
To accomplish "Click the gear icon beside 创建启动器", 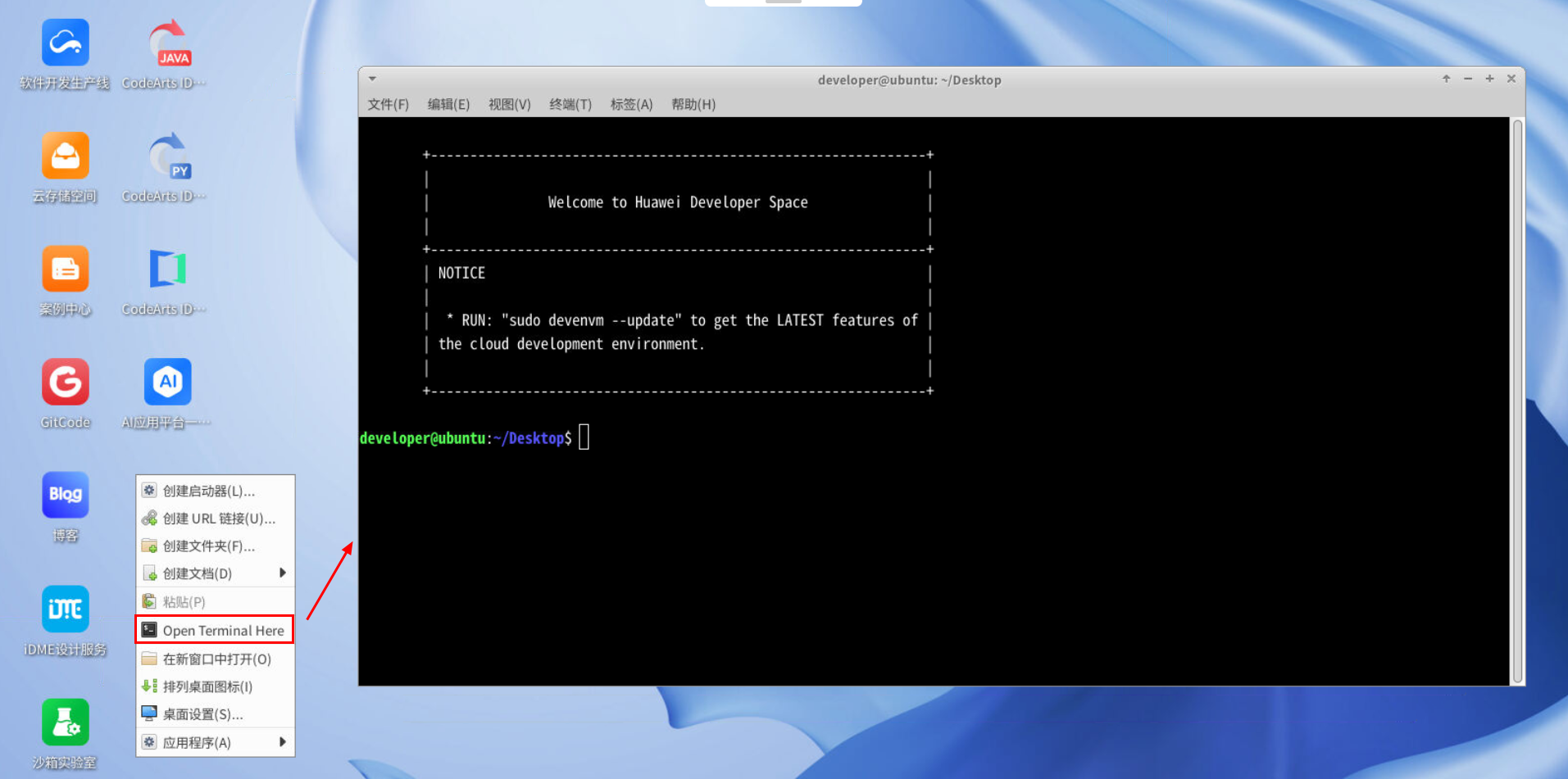I will point(149,491).
